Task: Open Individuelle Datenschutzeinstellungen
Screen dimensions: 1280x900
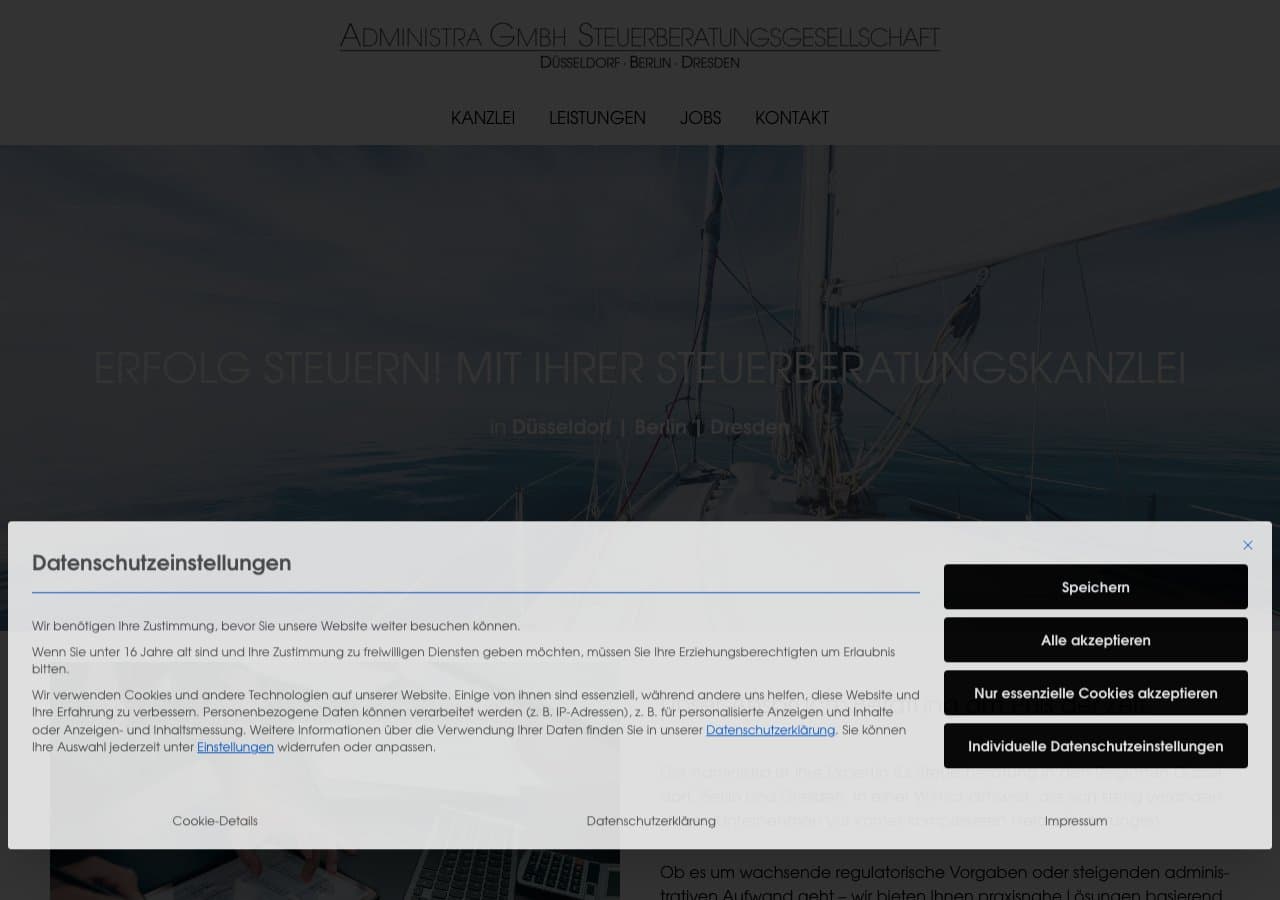Action: [x=1095, y=746]
